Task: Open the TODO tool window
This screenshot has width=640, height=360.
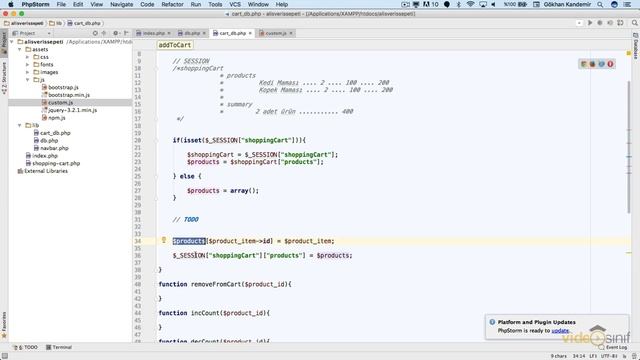Action: click(x=26, y=347)
